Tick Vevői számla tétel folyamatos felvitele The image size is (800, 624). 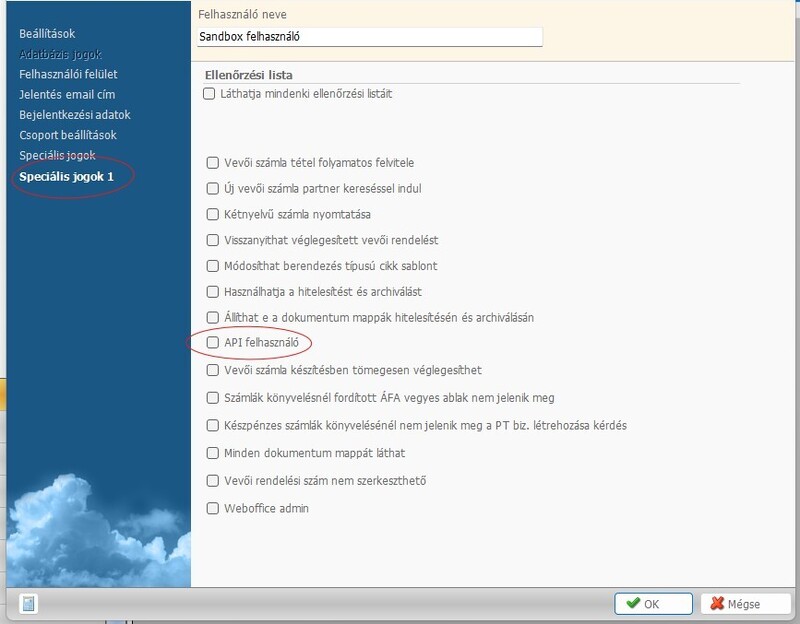(212, 161)
